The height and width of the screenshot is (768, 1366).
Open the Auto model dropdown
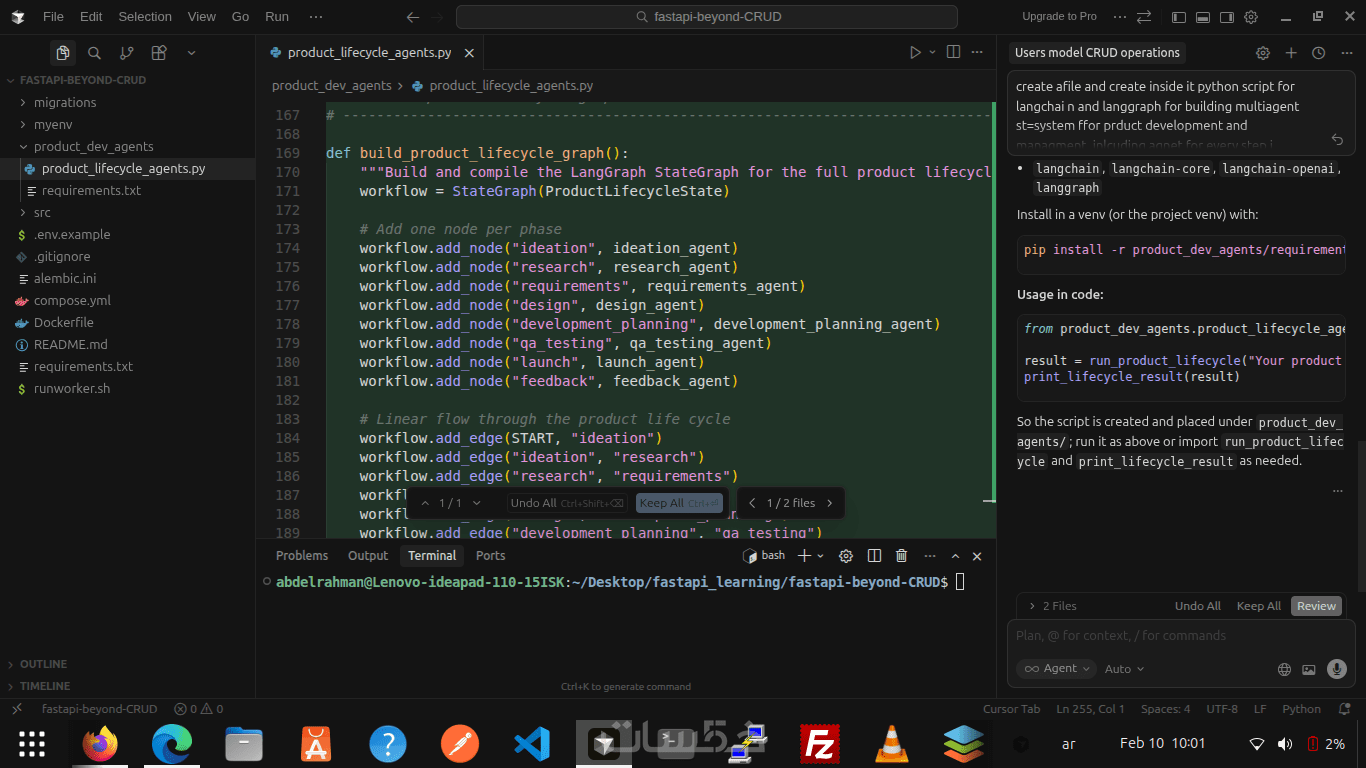click(1124, 669)
